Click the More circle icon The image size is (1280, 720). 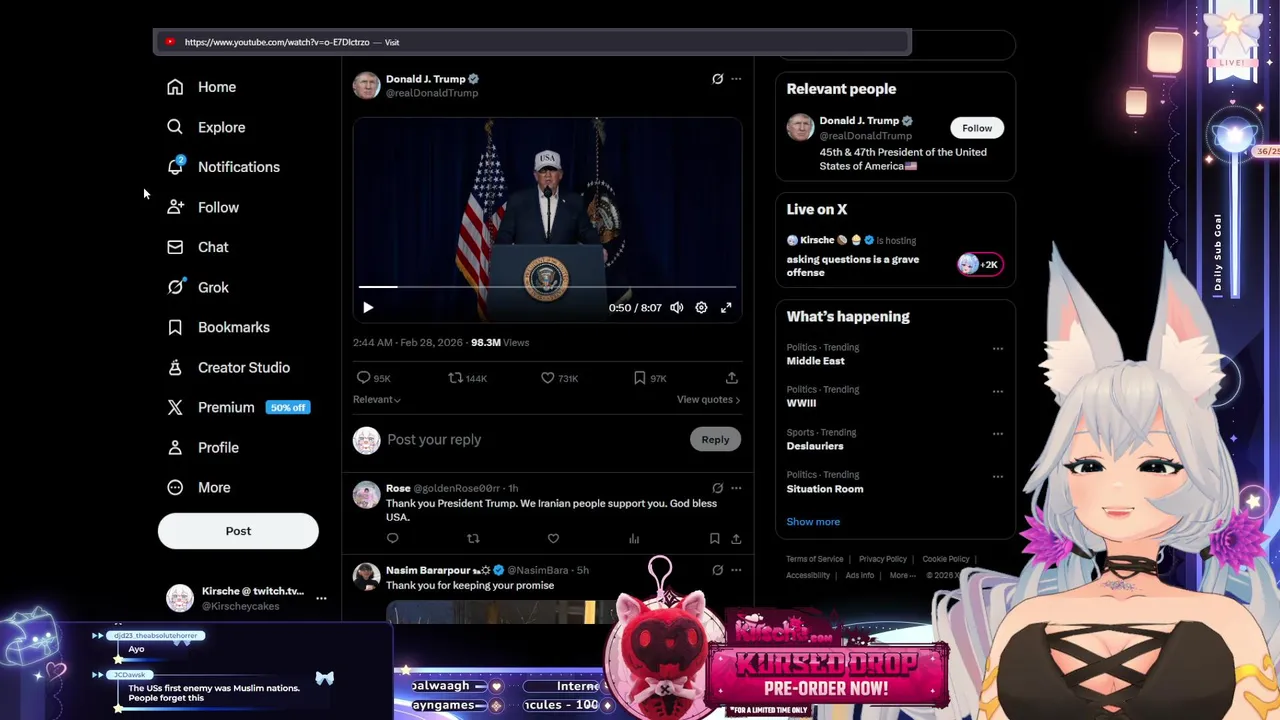tap(175, 487)
